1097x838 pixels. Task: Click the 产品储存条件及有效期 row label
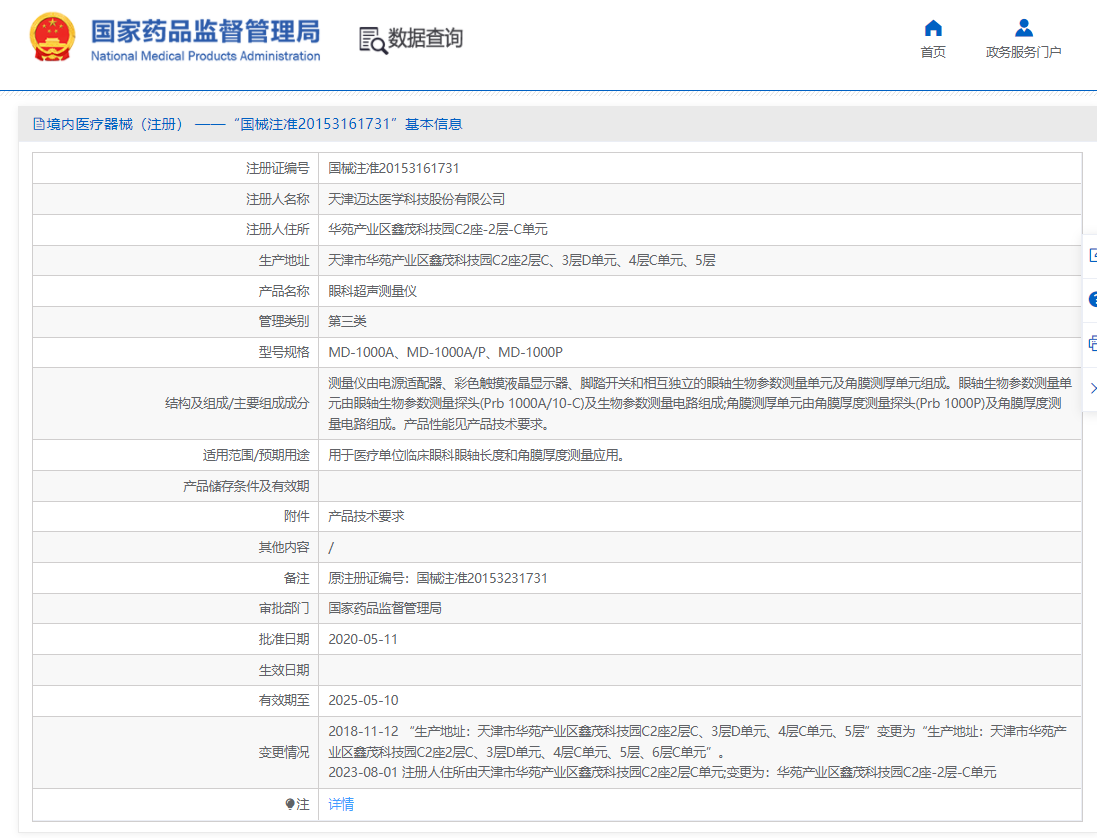coord(246,486)
